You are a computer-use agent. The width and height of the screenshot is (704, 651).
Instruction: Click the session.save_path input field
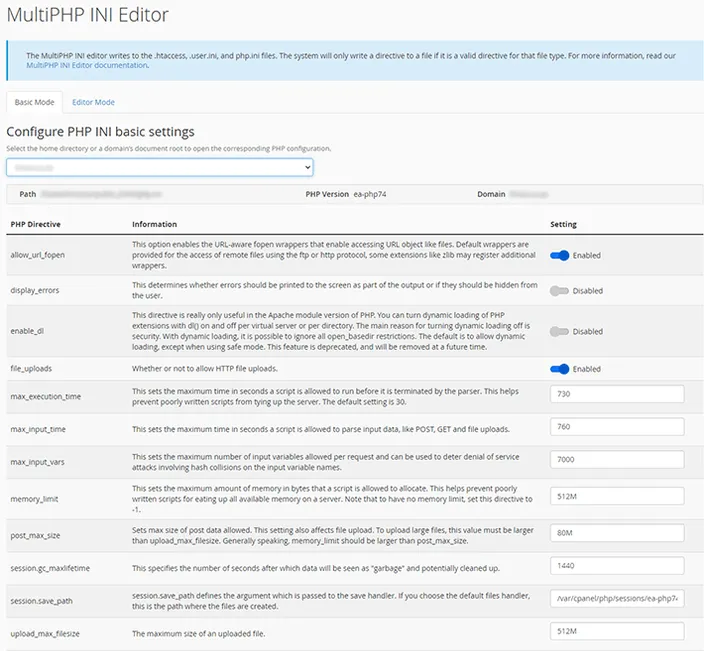click(x=617, y=598)
